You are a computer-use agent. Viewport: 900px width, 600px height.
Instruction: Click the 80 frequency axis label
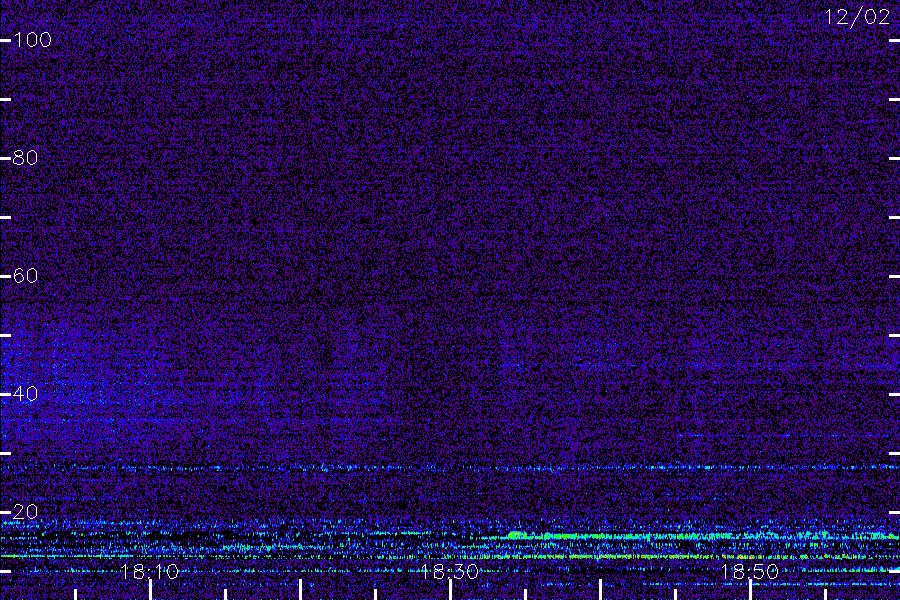coord(25,158)
